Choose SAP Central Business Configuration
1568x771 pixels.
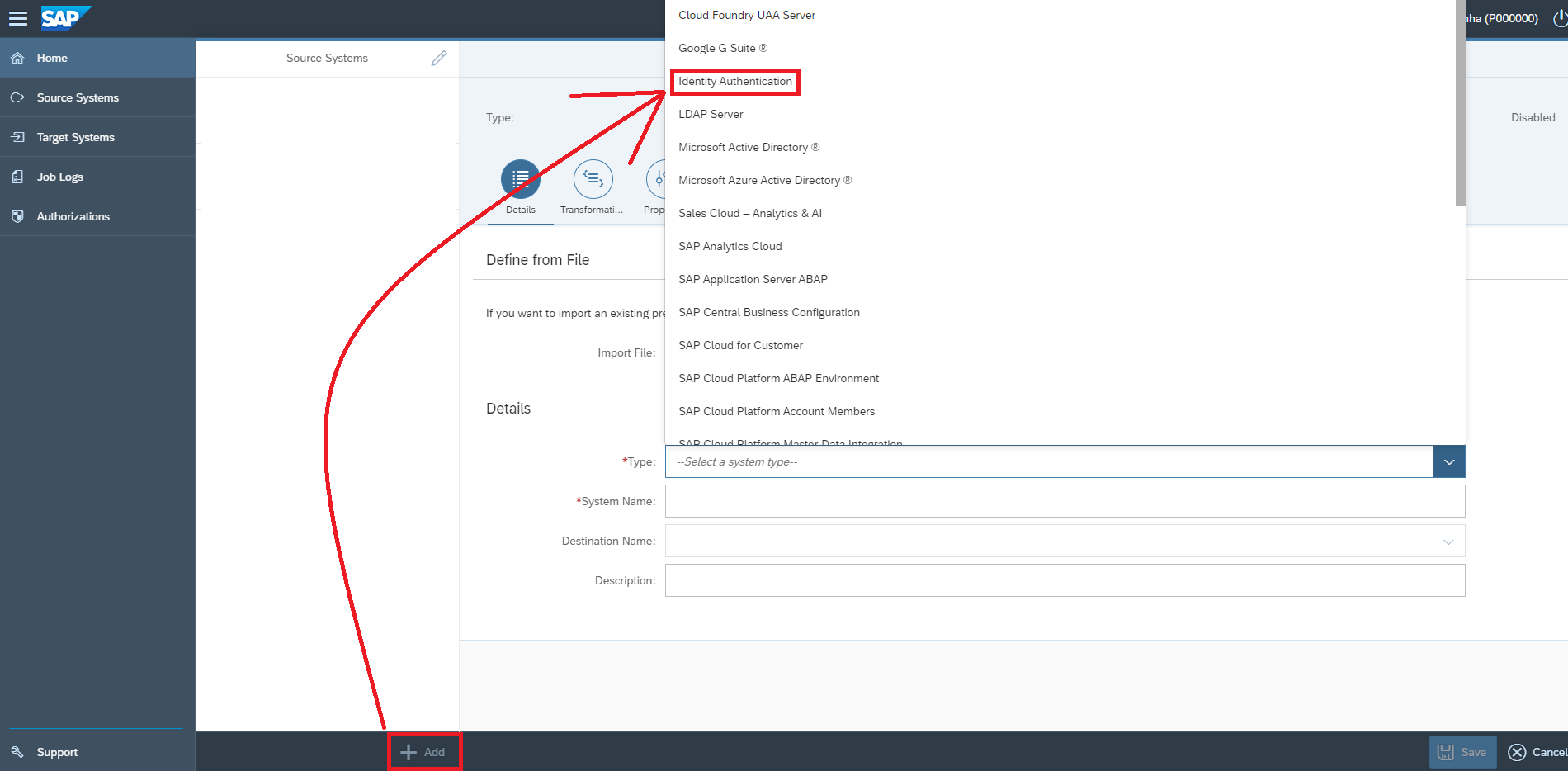coord(1060,312)
